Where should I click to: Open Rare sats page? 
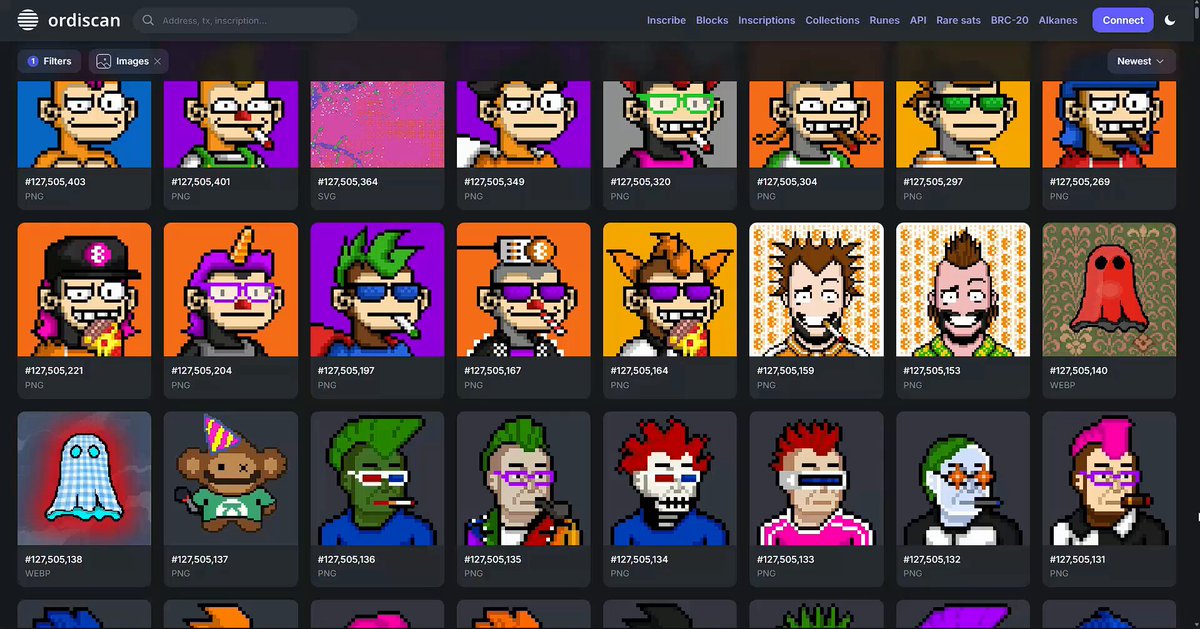click(959, 20)
